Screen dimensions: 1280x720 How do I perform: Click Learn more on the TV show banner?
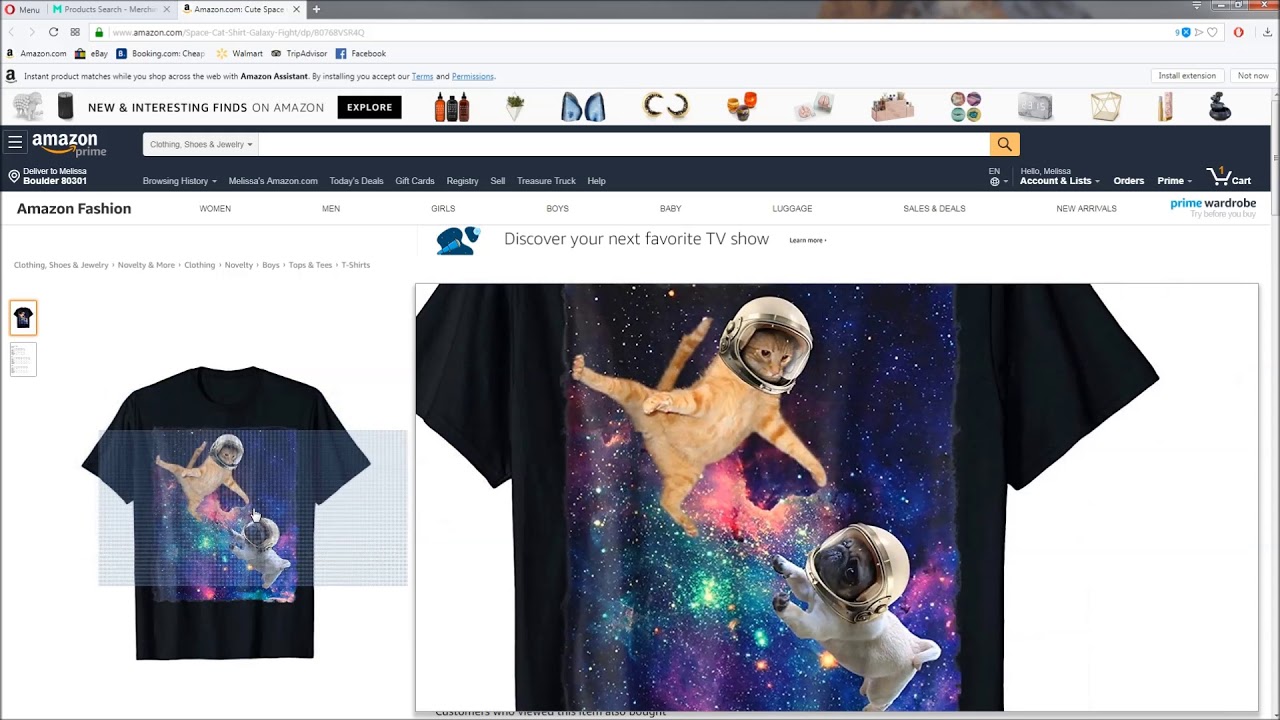click(x=807, y=240)
